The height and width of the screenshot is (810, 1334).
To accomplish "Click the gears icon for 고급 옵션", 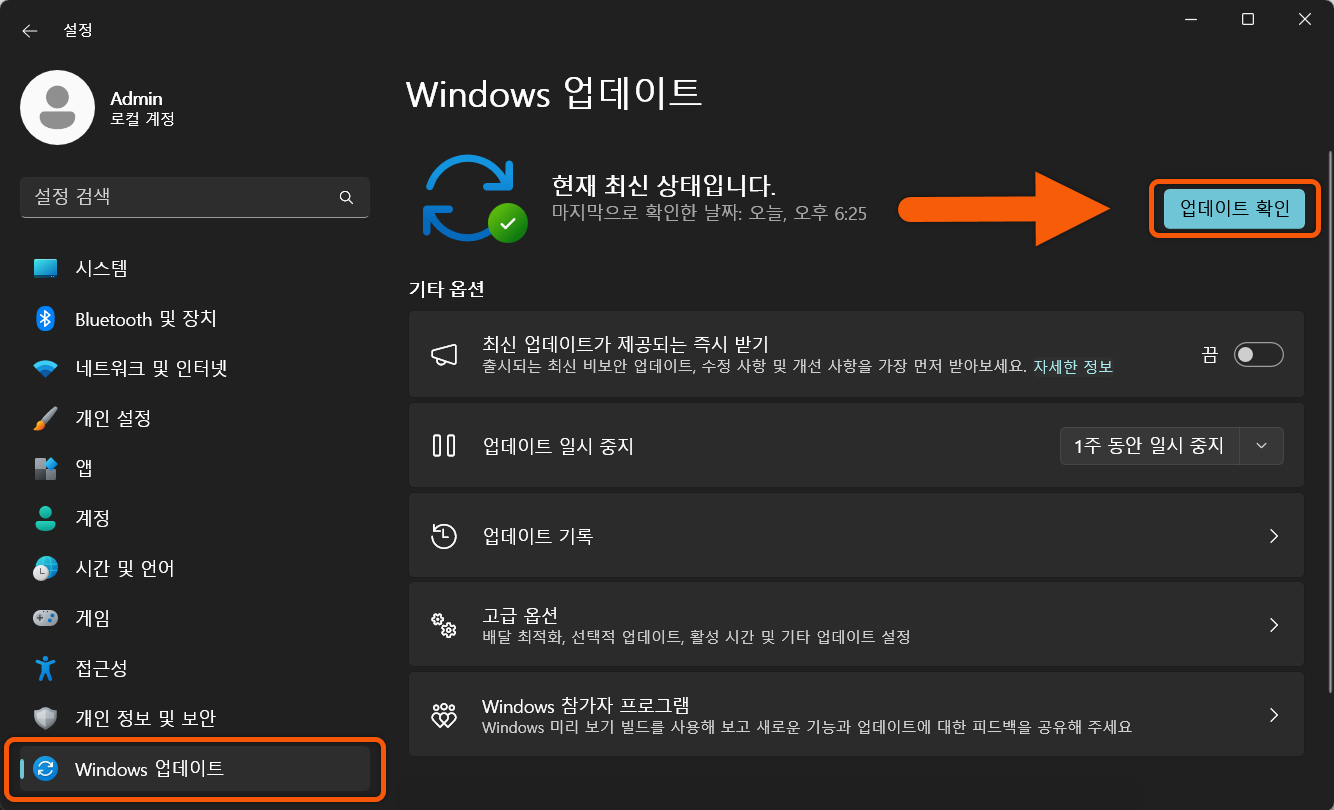I will 444,625.
